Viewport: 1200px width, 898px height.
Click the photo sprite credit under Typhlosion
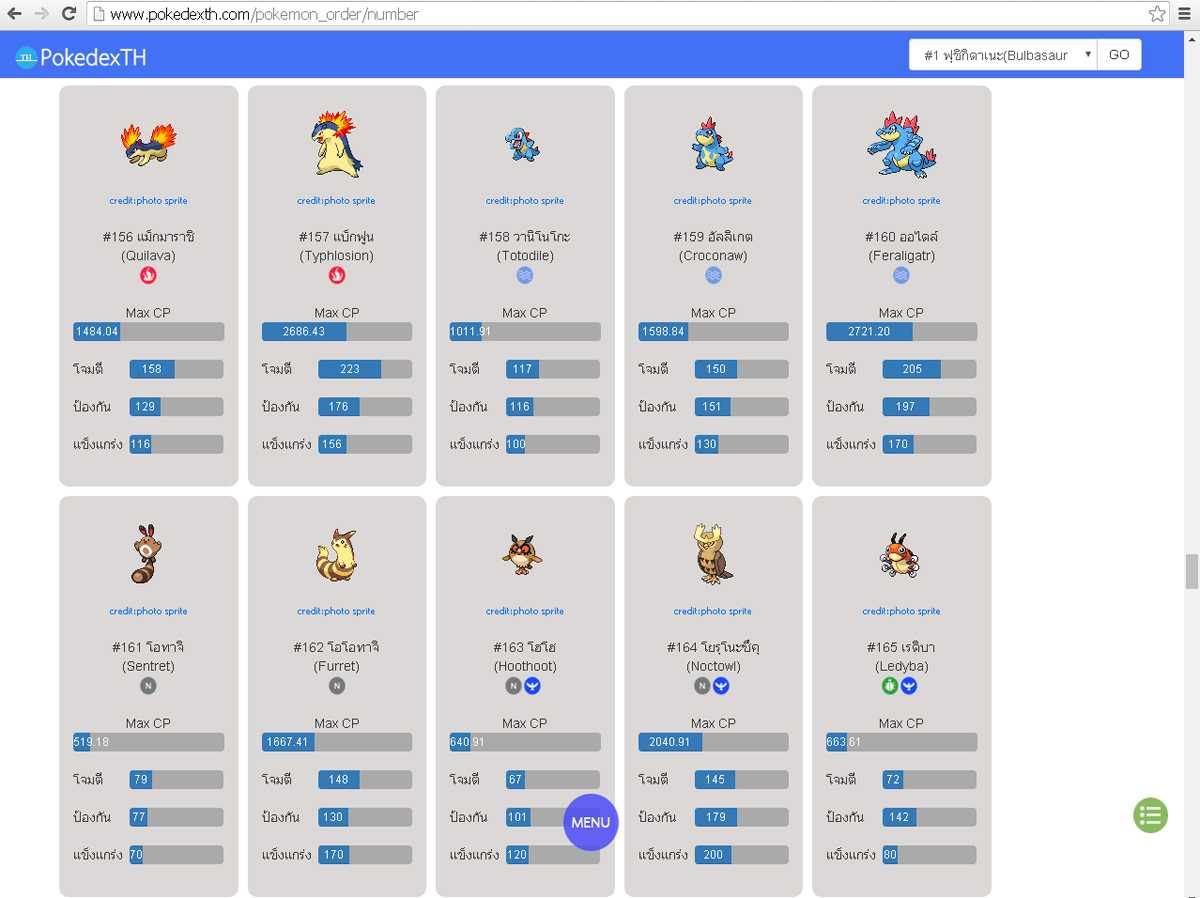tap(336, 201)
